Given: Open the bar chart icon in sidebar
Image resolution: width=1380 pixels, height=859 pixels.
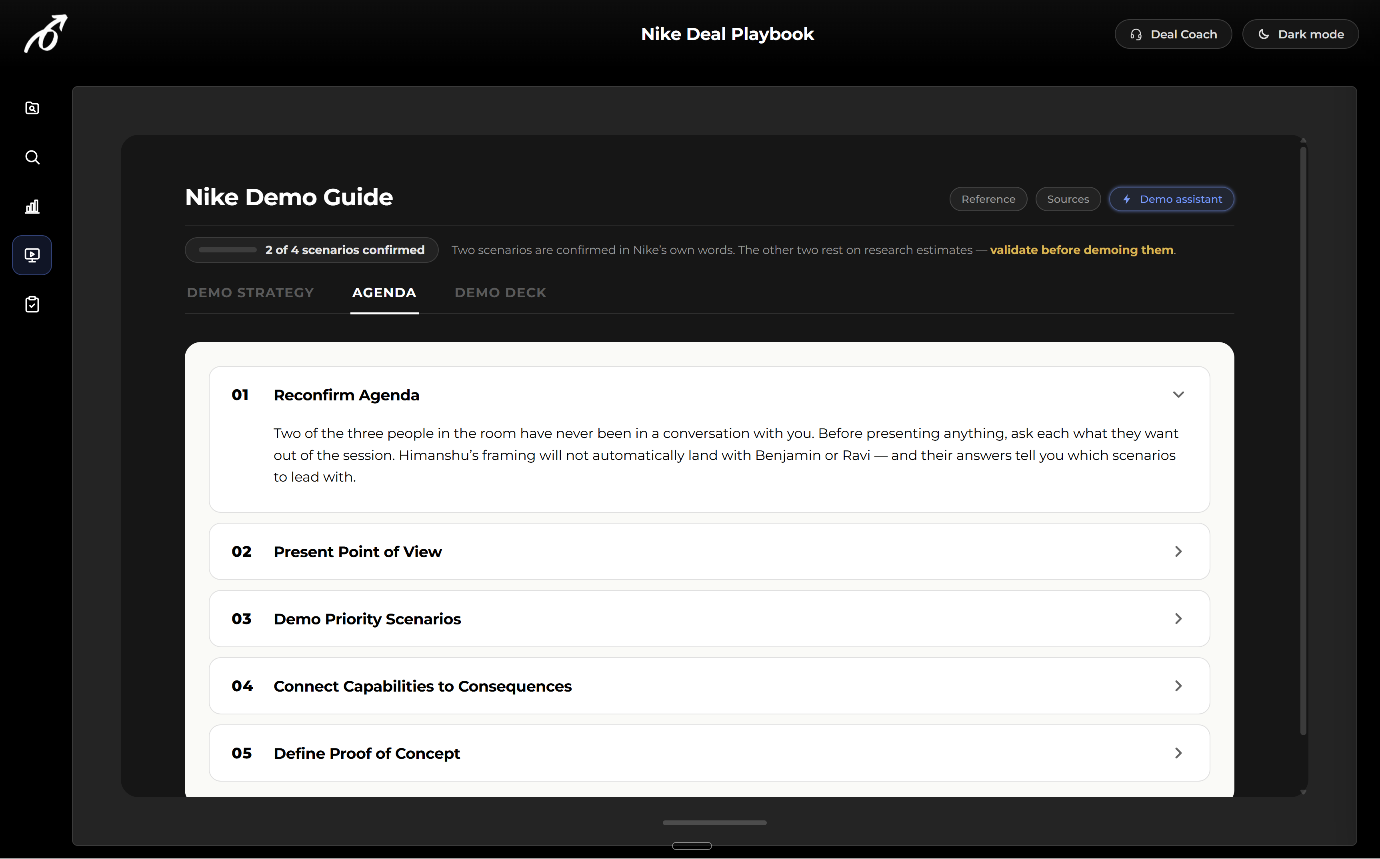Looking at the screenshot, I should pyautogui.click(x=32, y=206).
